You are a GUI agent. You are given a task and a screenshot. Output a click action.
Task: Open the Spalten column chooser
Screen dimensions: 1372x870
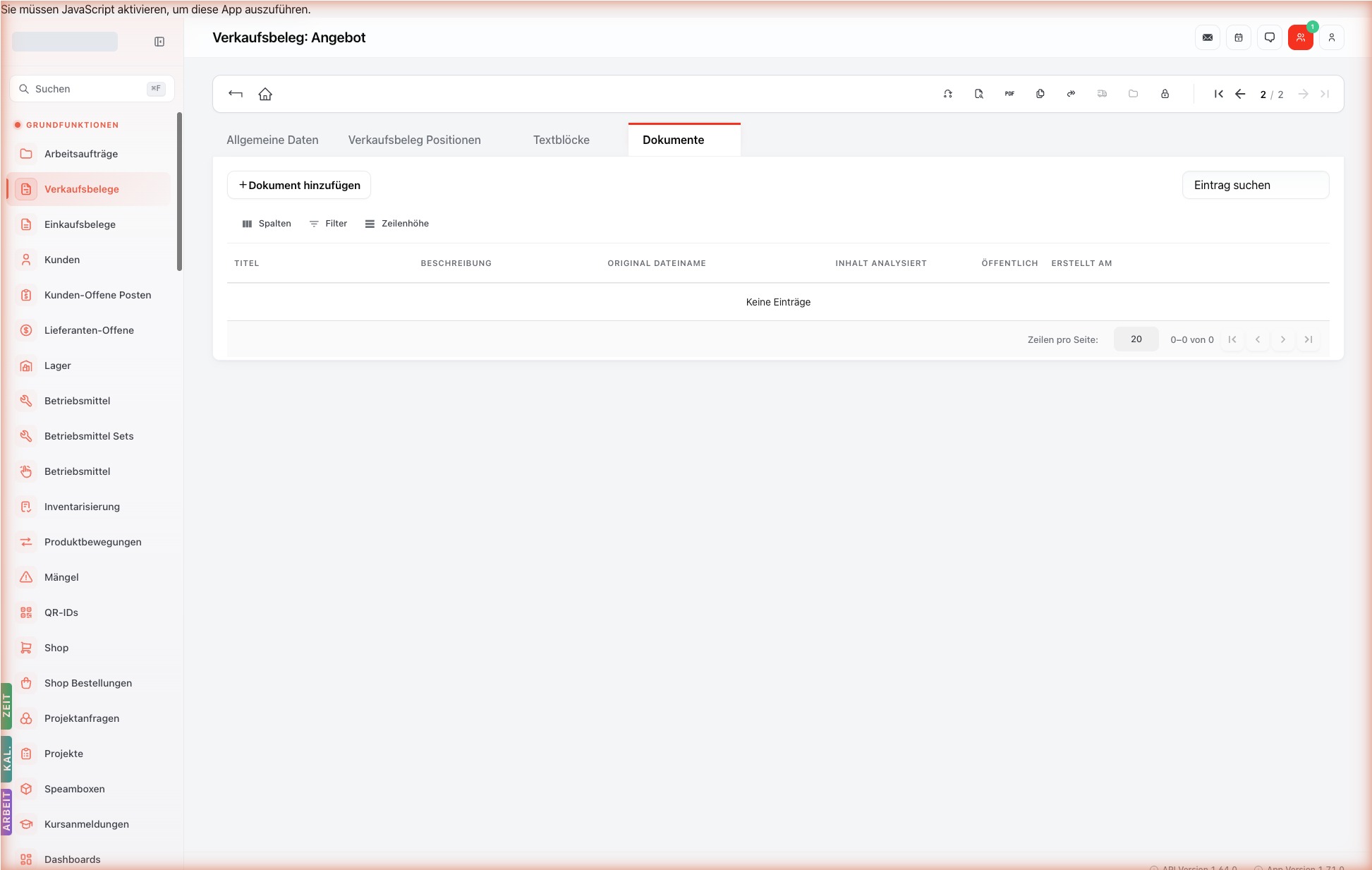click(x=267, y=224)
